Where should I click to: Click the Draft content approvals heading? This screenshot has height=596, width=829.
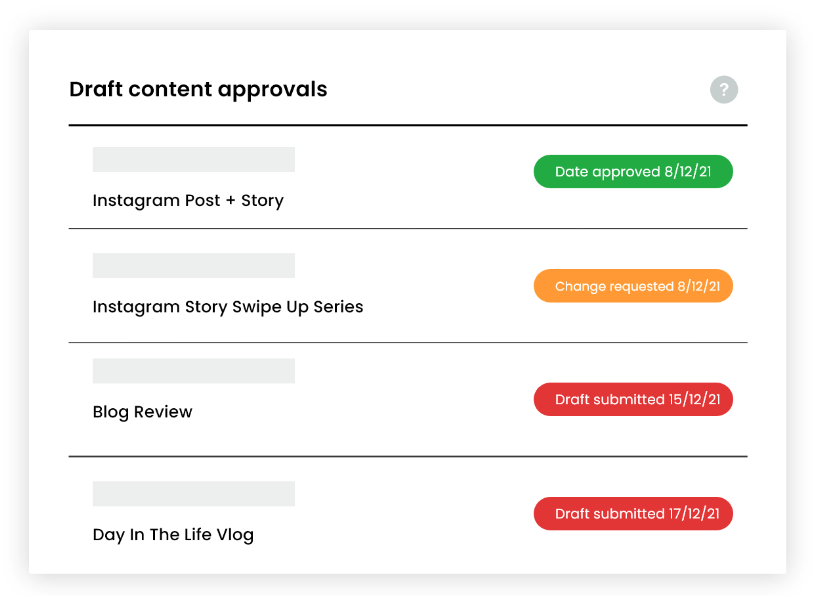tap(198, 90)
